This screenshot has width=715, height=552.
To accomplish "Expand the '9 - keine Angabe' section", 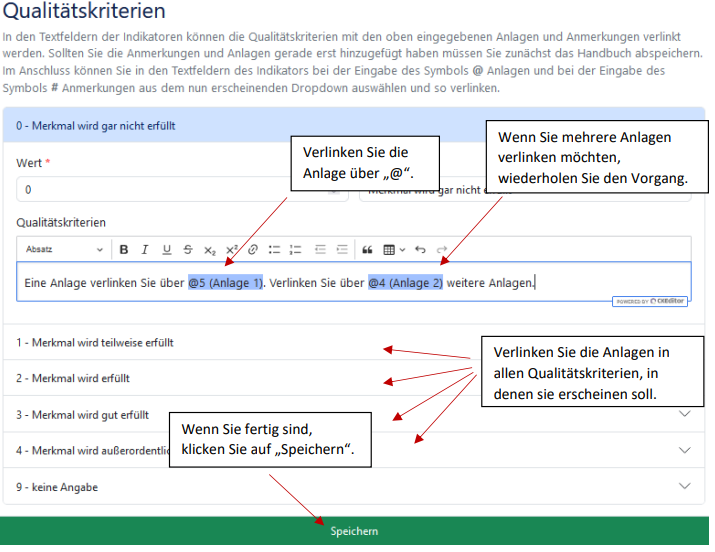I will (x=684, y=486).
